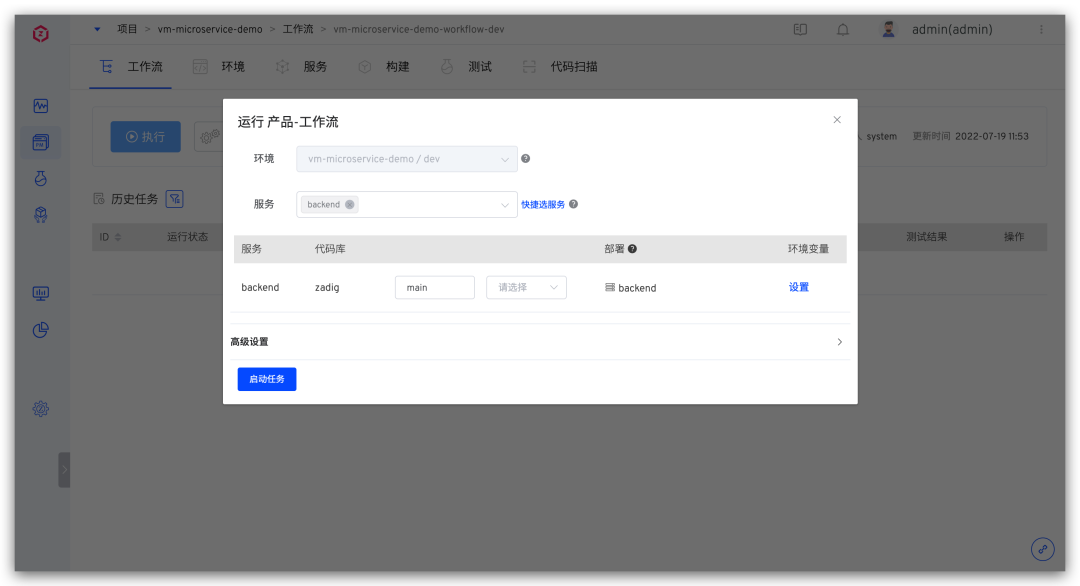The image size is (1080, 586).
Task: Click the 快捷选服务 link
Action: [x=543, y=205]
